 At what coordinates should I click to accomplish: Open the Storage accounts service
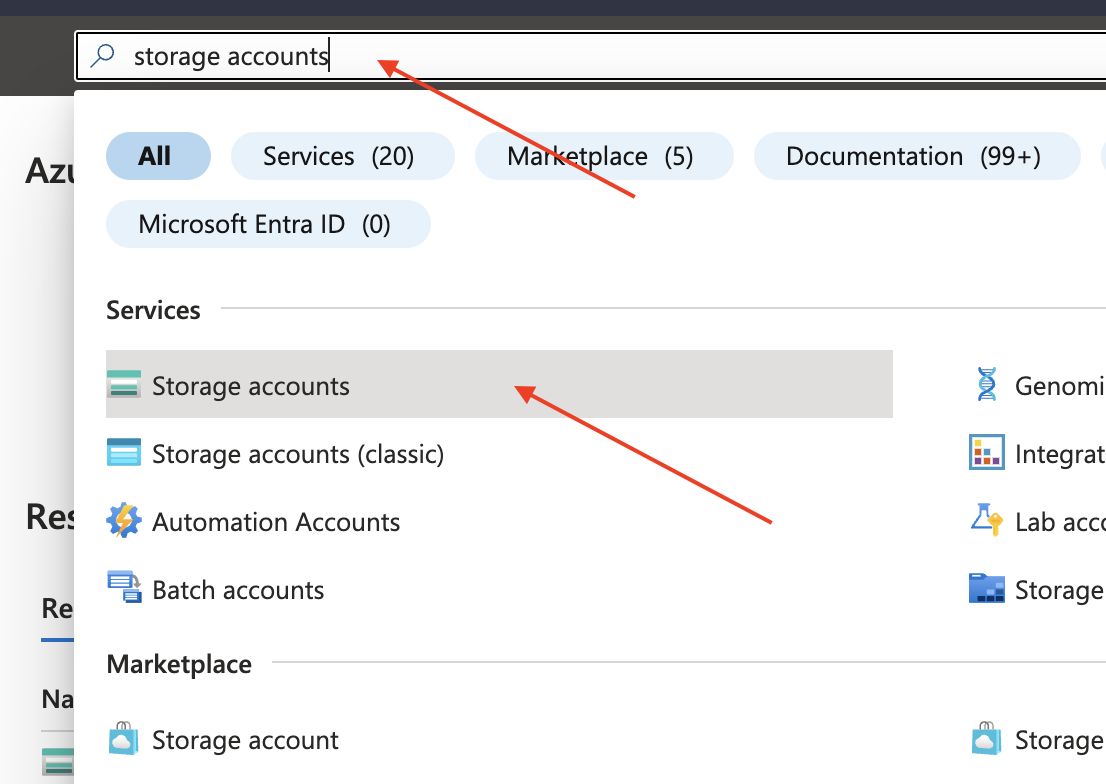click(x=499, y=385)
